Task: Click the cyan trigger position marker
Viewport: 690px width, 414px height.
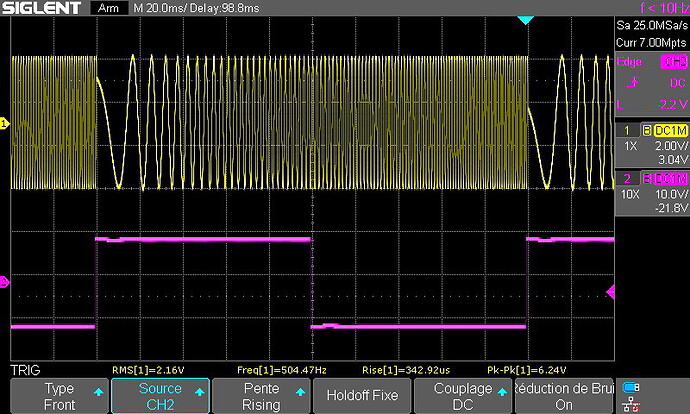Action: point(526,21)
